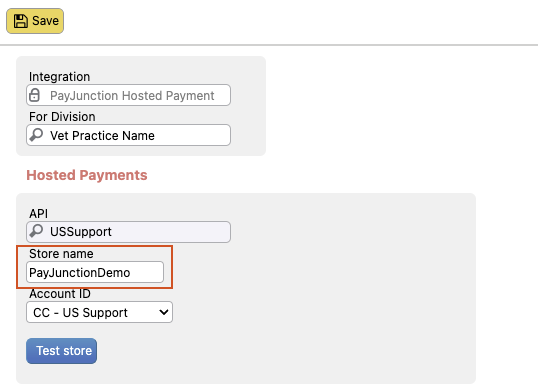
Task: Click the API label text
Action: coord(38,214)
